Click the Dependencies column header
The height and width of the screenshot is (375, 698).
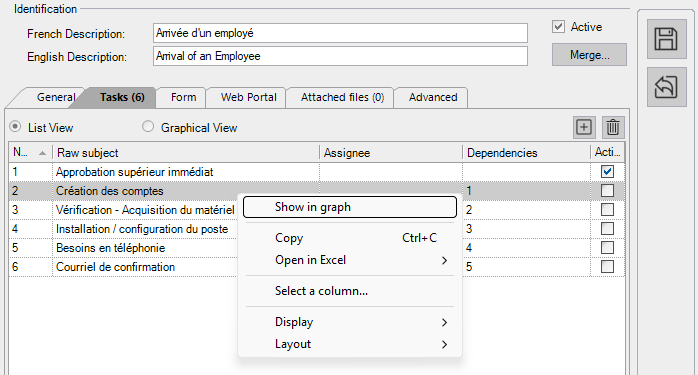[x=527, y=153]
